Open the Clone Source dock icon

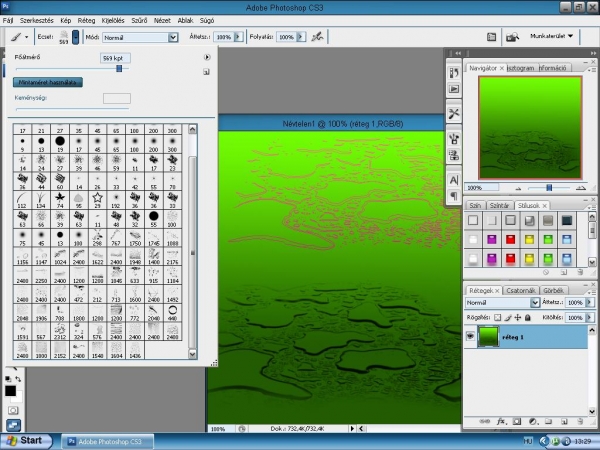click(454, 155)
